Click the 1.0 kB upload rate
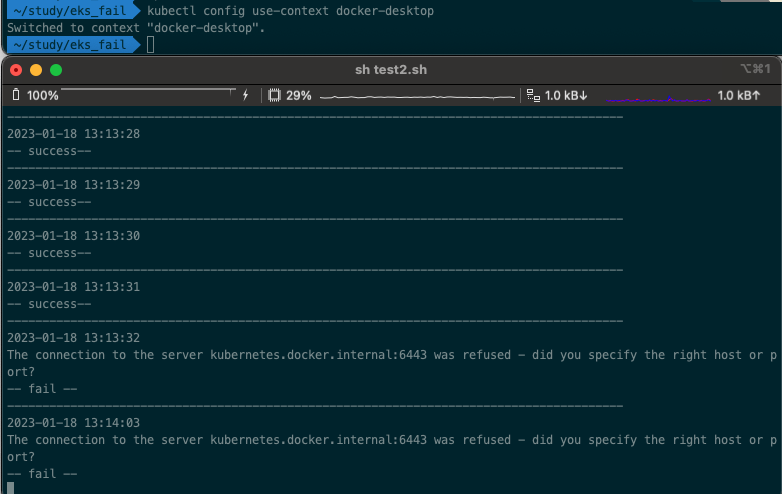The height and width of the screenshot is (494, 782). pyautogui.click(x=739, y=95)
